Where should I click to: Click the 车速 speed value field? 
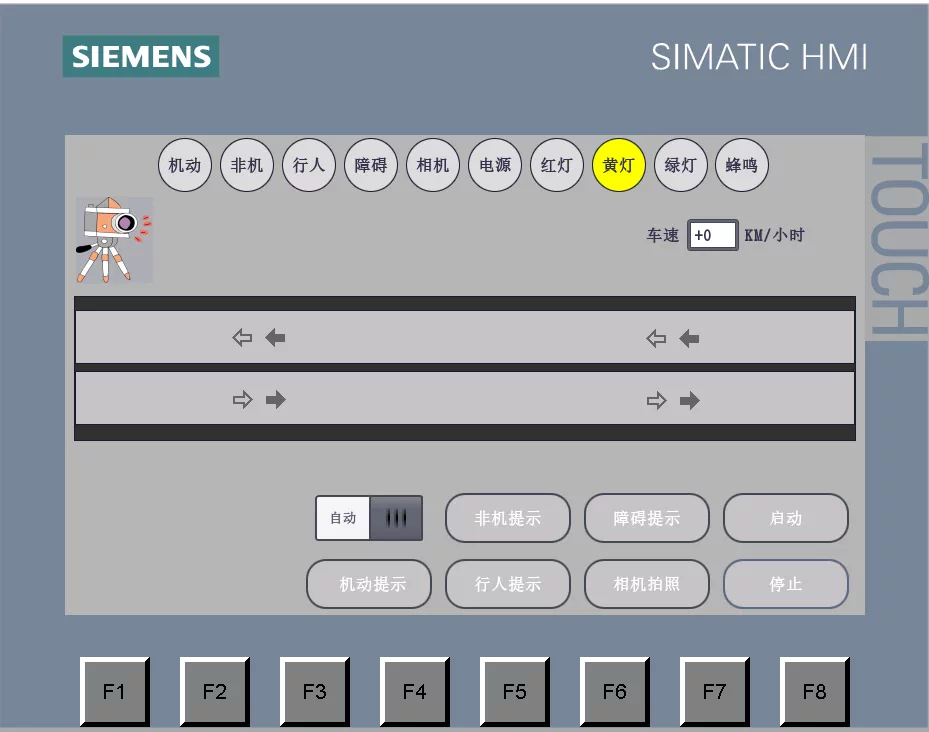pyautogui.click(x=713, y=235)
